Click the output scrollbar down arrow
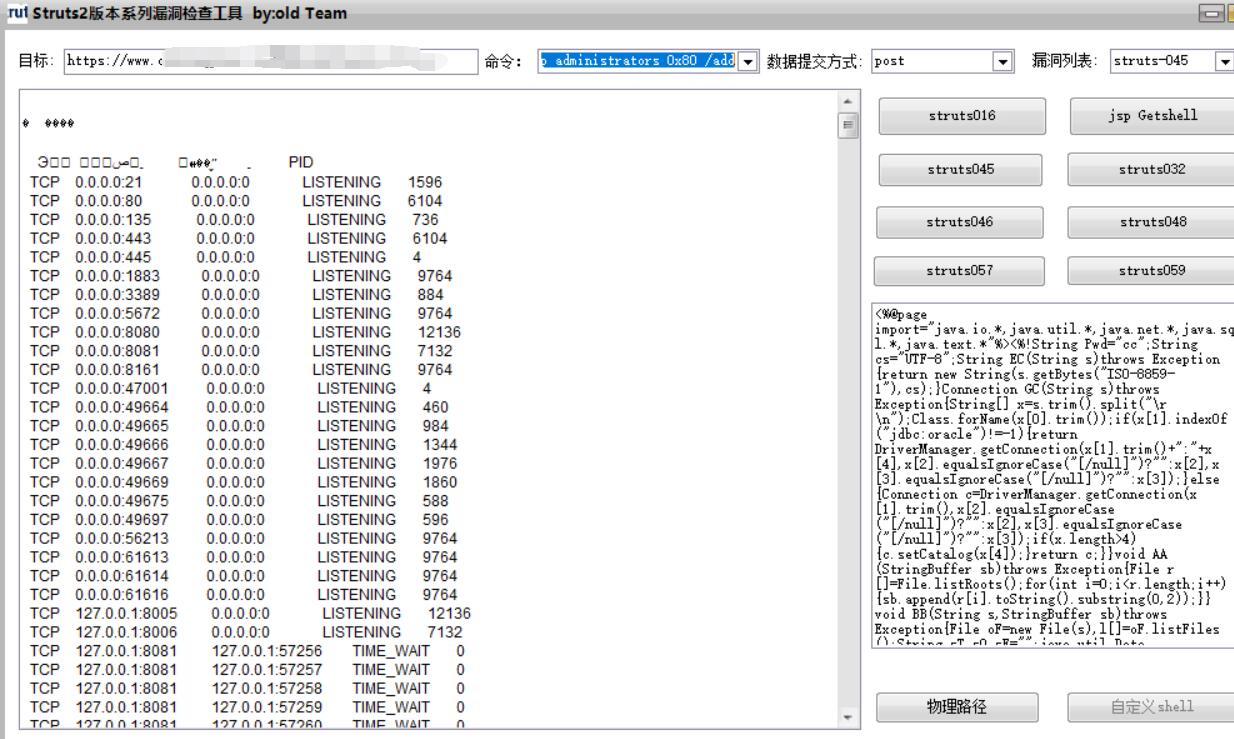Screen dimensions: 1234x739 (850, 718)
